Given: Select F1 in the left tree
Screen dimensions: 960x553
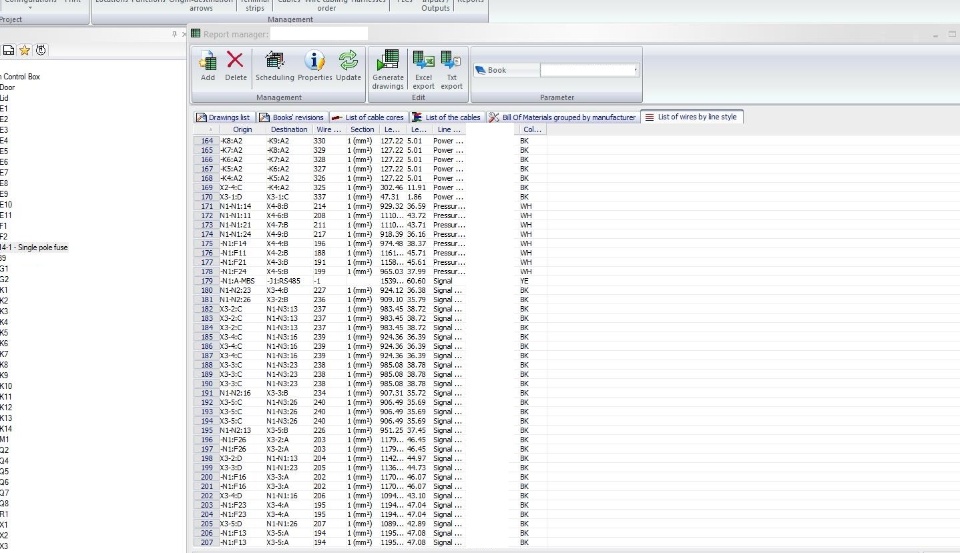Looking at the screenshot, I should pyautogui.click(x=4, y=226).
